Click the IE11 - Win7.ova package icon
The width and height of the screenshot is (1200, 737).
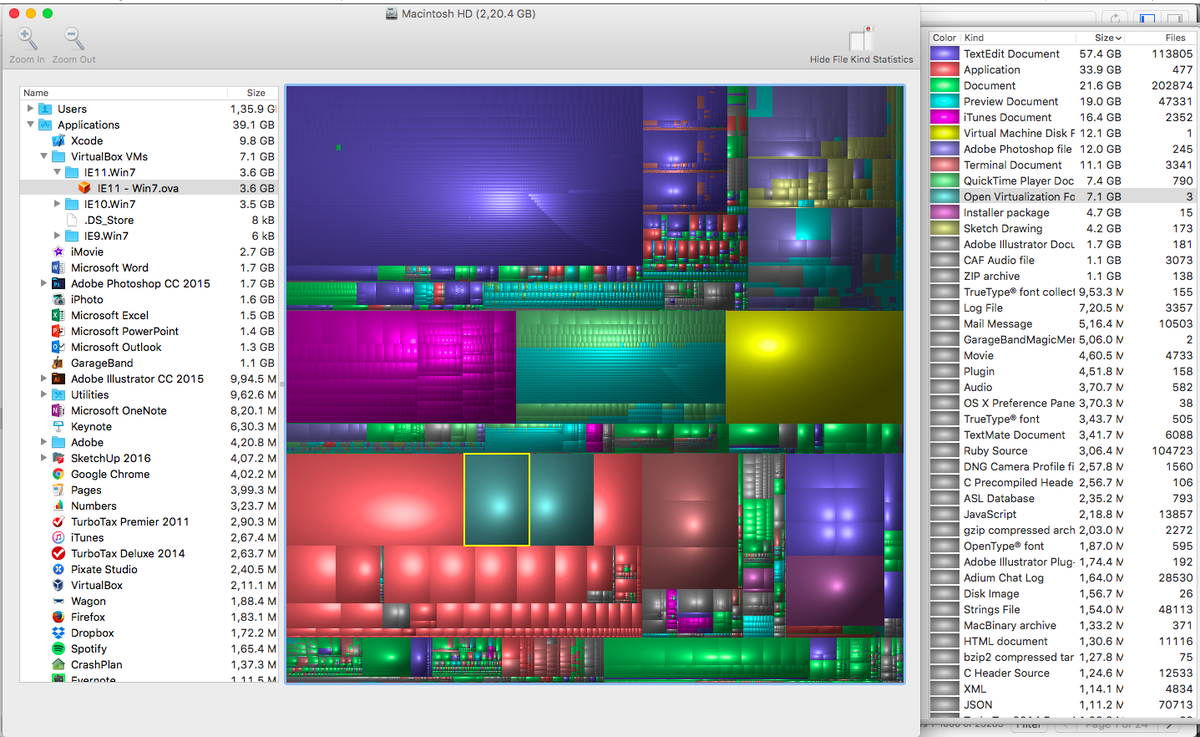(85, 188)
